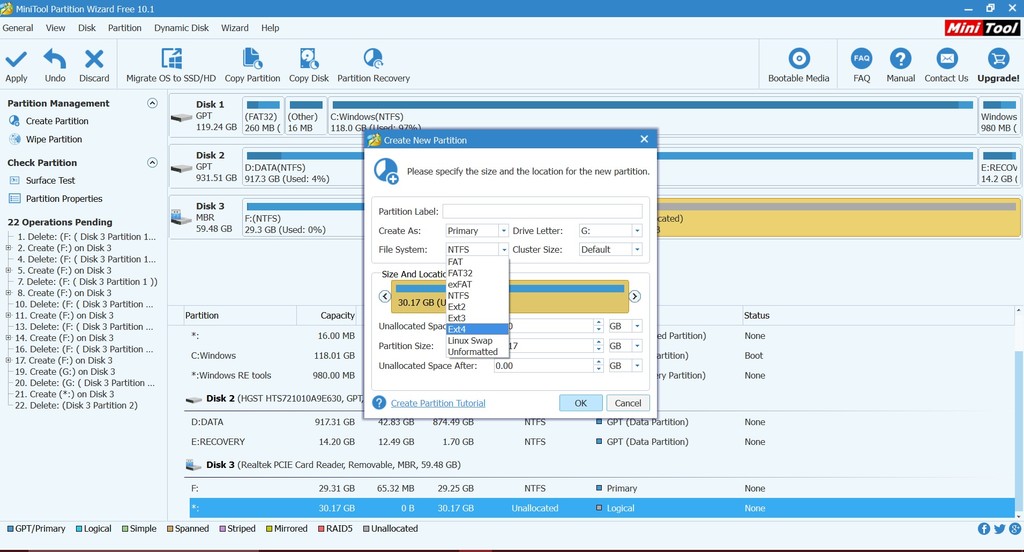Click the Partition Label text field
Screen dimensions: 1024x552
(x=542, y=211)
